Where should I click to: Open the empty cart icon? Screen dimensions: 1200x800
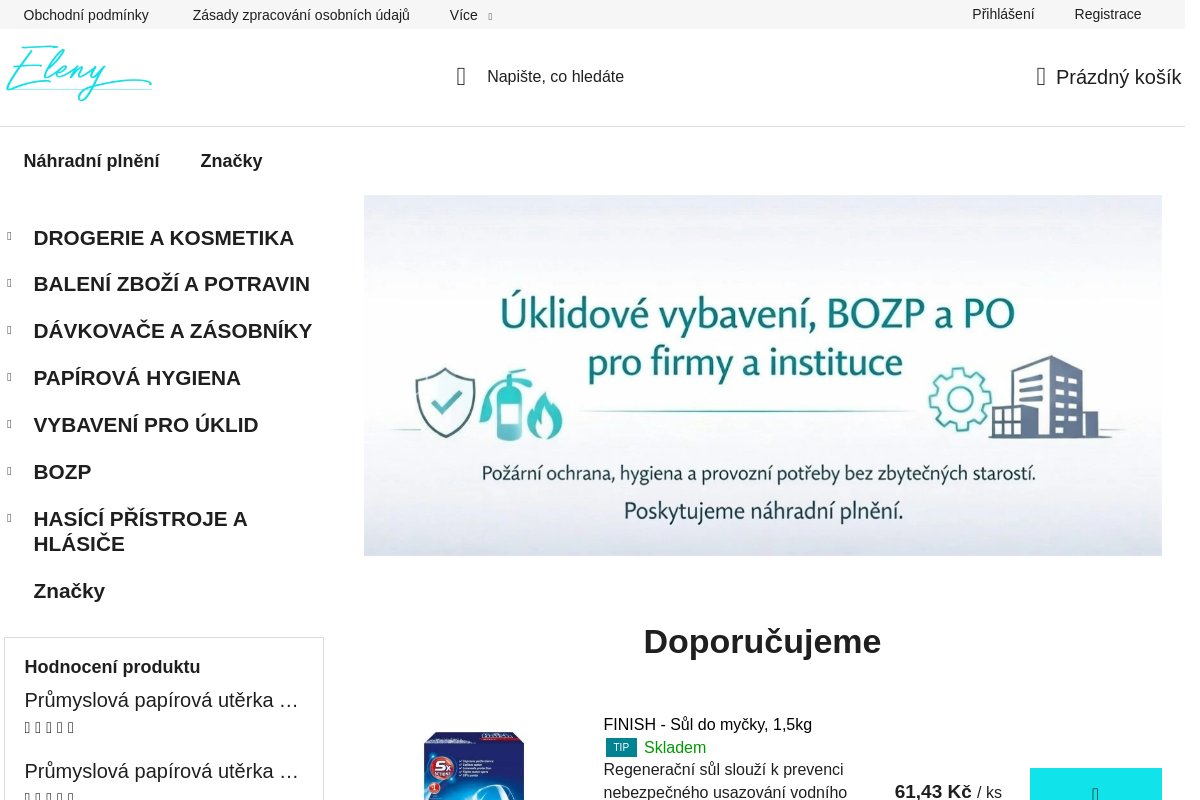[1041, 77]
